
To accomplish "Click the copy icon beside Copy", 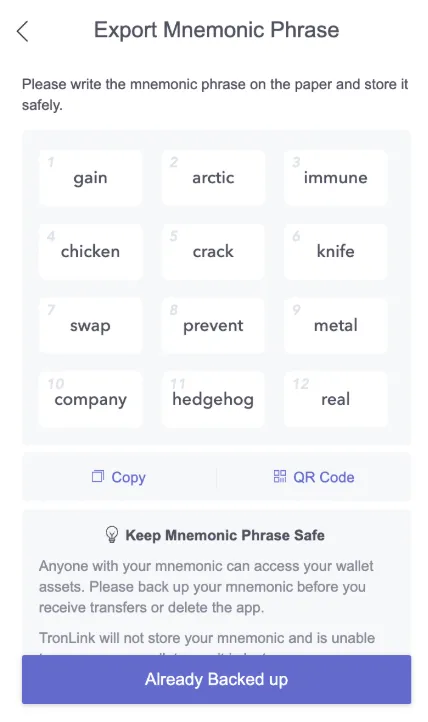I will point(98,476).
